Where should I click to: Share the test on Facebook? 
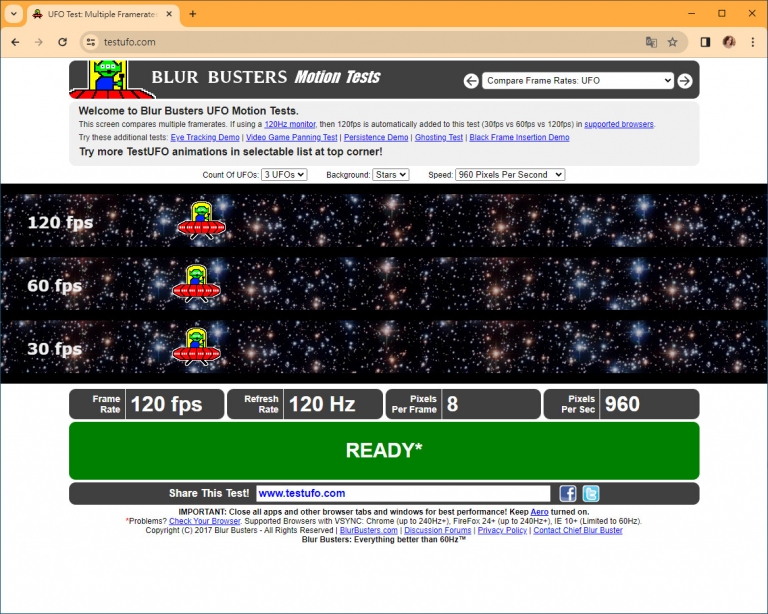click(568, 494)
